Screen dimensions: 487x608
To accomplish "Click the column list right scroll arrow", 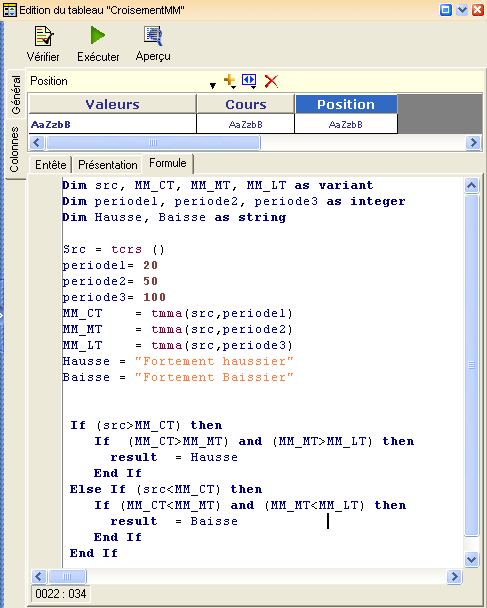I will (x=473, y=142).
